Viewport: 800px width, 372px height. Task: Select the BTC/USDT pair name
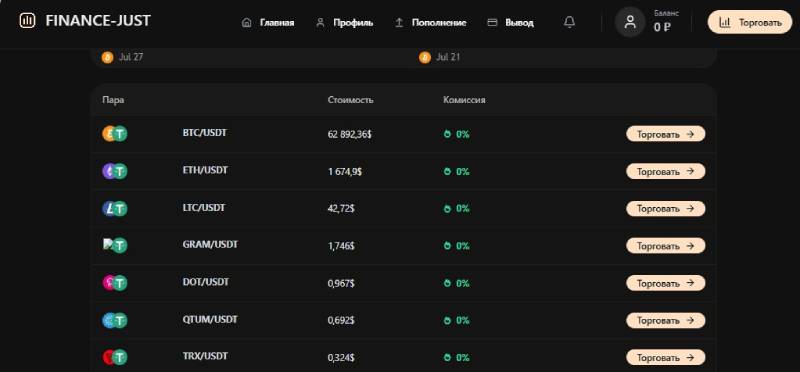[x=205, y=133]
